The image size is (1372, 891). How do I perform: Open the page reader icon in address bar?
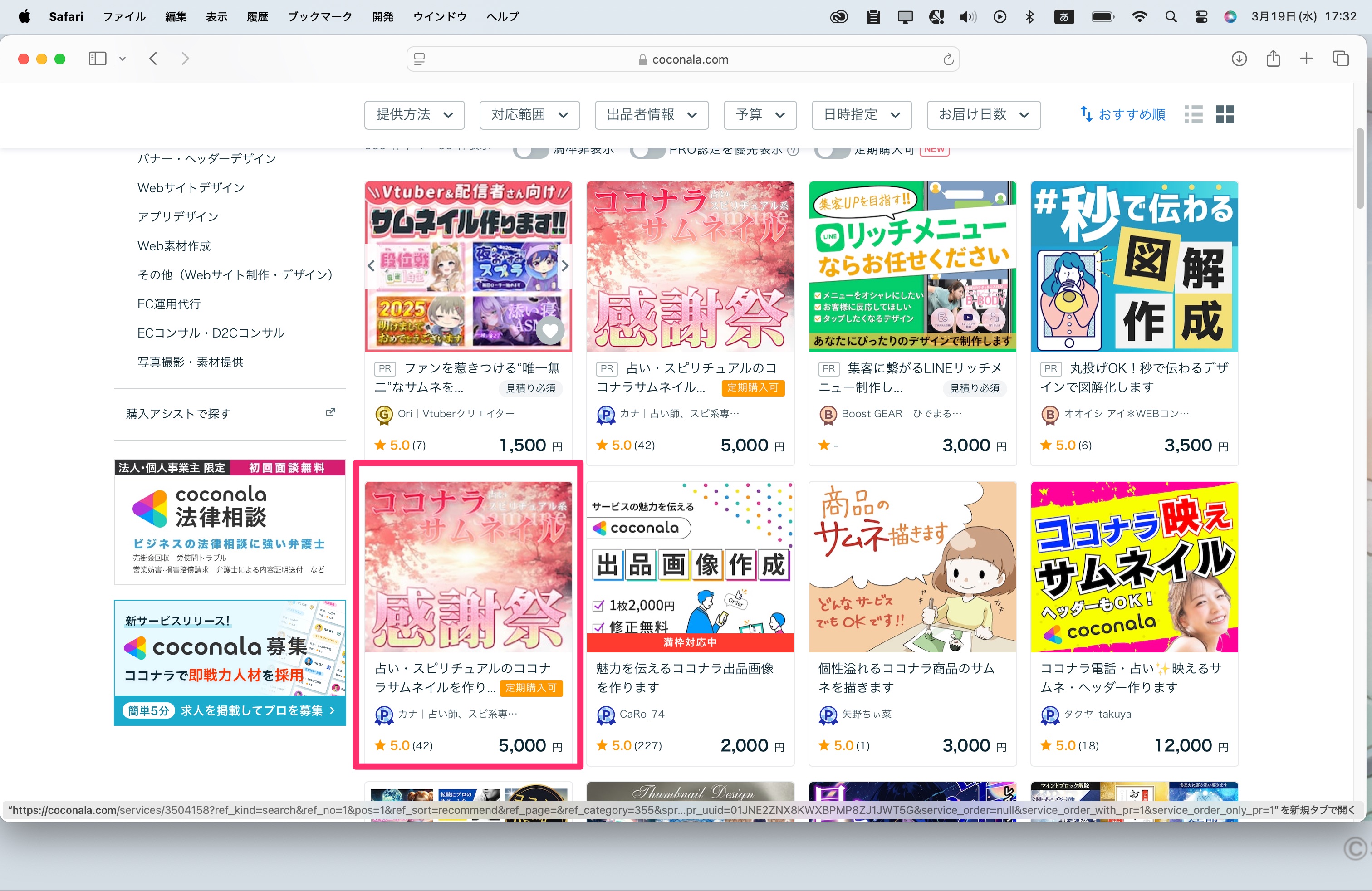[x=420, y=59]
